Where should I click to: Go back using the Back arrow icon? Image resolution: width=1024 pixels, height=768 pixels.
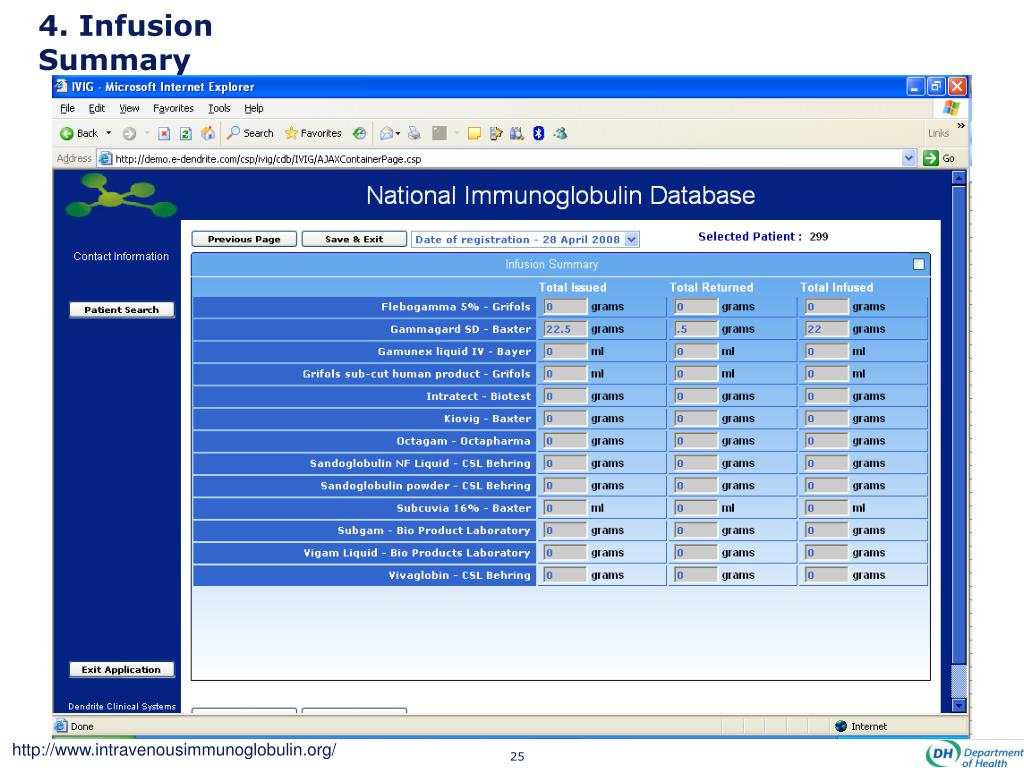coord(67,134)
